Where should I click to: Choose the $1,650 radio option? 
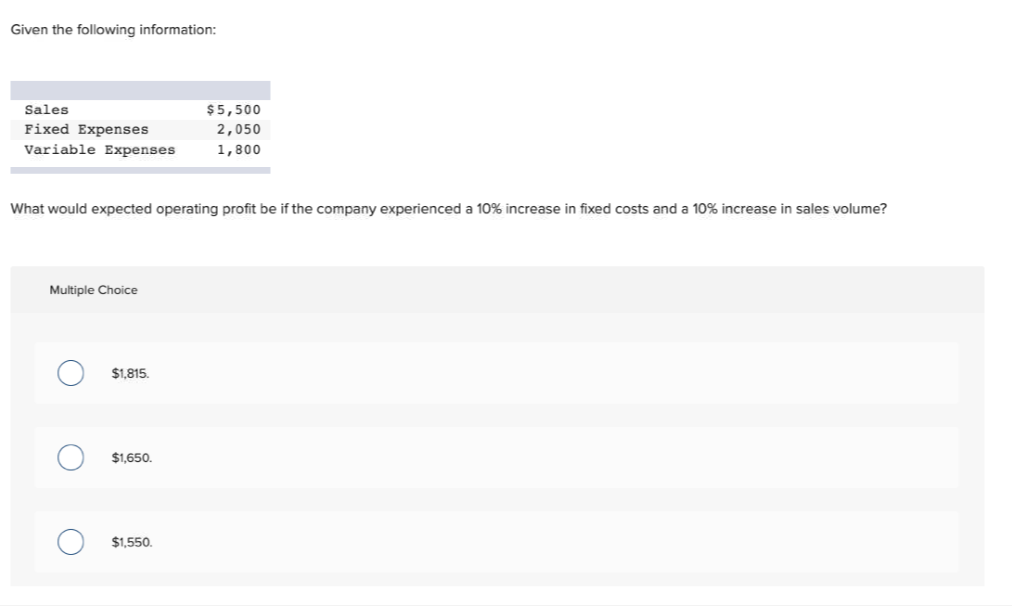coord(70,457)
